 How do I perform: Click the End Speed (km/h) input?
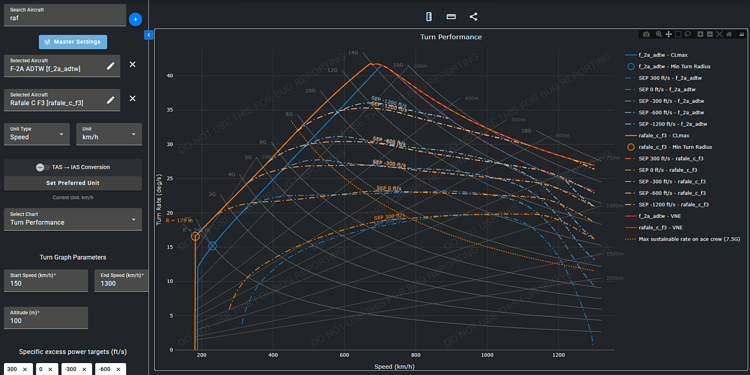(121, 280)
